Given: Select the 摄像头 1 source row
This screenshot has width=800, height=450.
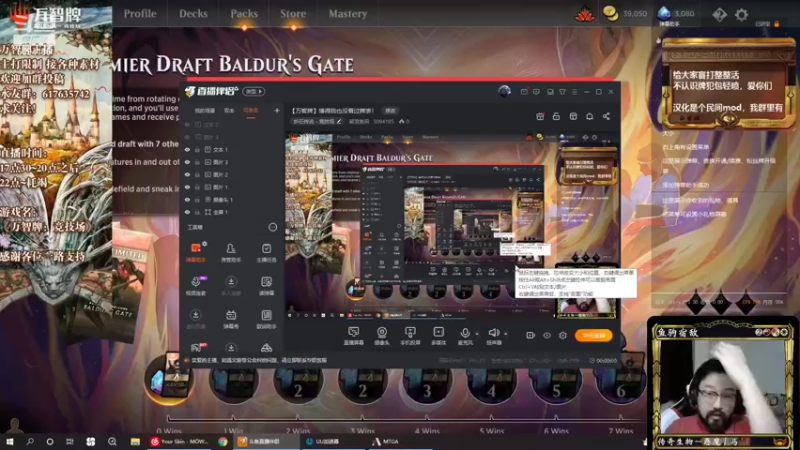Looking at the screenshot, I should [x=231, y=199].
